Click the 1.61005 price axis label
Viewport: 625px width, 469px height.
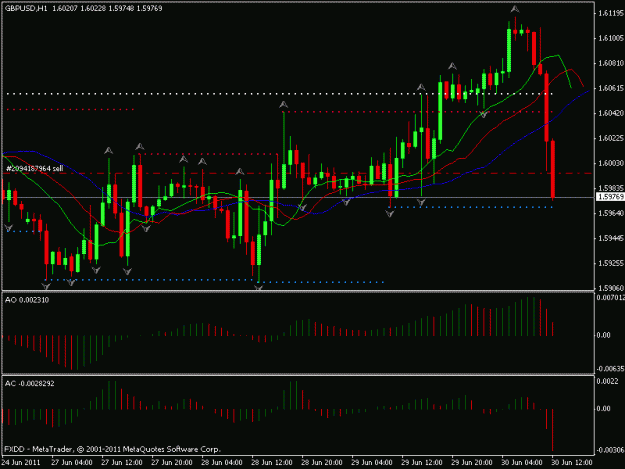[611, 38]
